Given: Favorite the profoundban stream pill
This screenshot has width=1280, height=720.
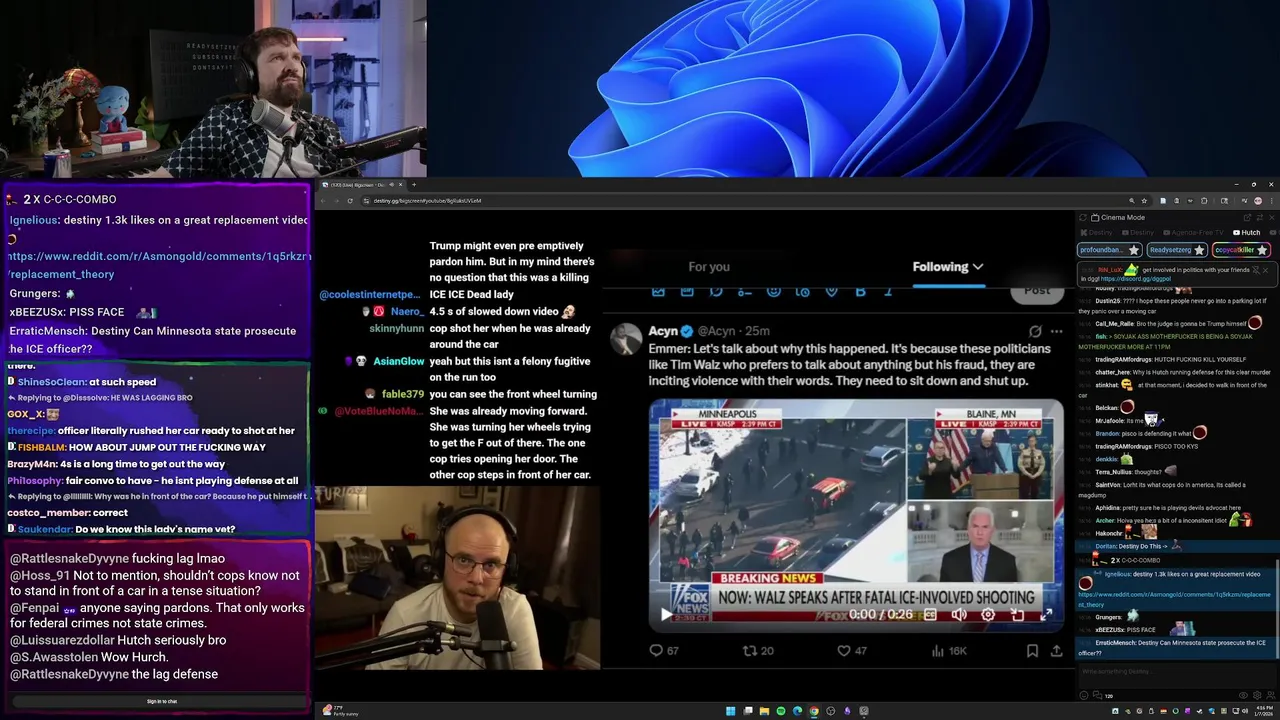Looking at the screenshot, I should [x=1134, y=250].
